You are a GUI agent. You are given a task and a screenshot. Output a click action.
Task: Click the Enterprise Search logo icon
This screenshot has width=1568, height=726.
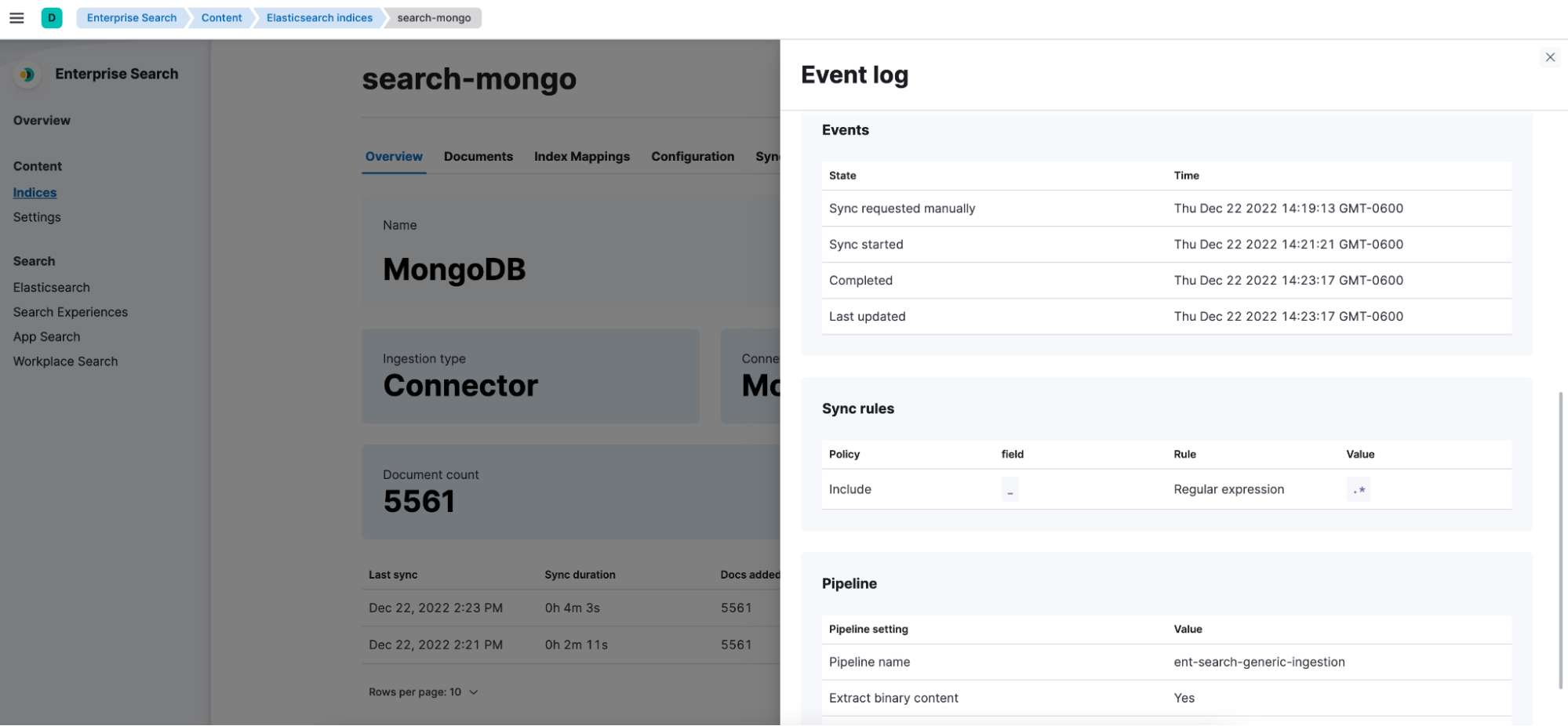pyautogui.click(x=27, y=74)
